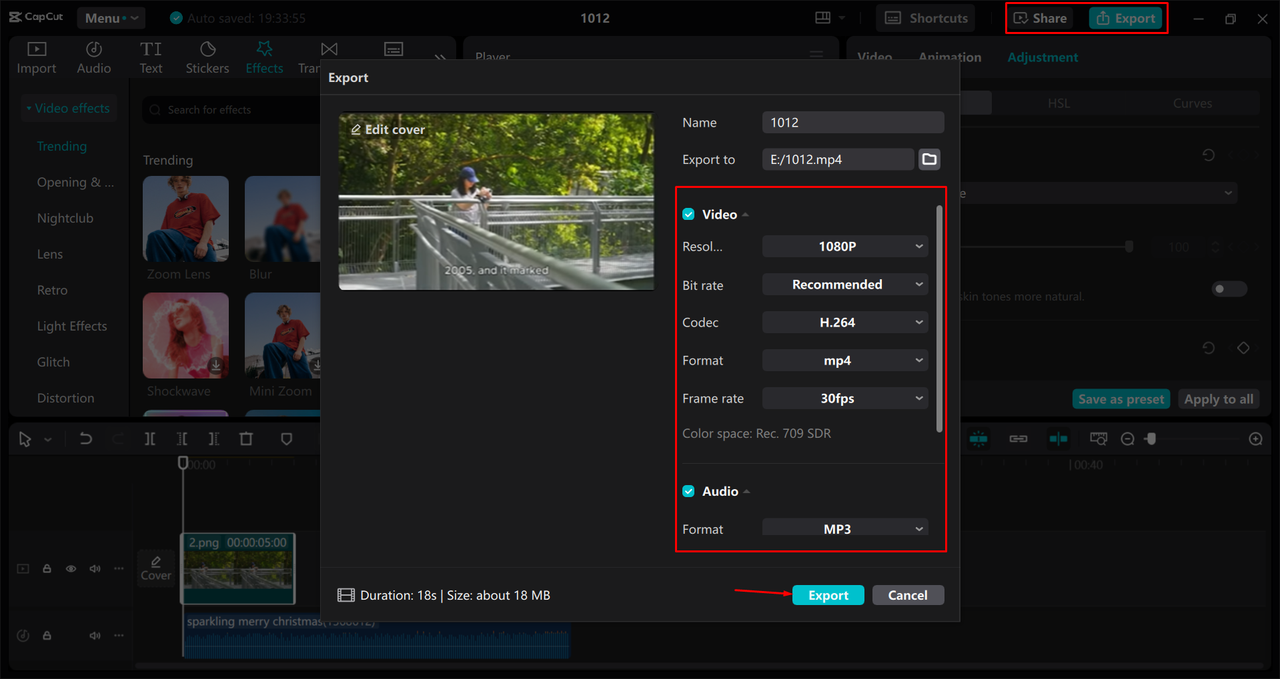Viewport: 1280px width, 679px height.
Task: Uncheck the Audio export checkbox
Action: pos(688,492)
